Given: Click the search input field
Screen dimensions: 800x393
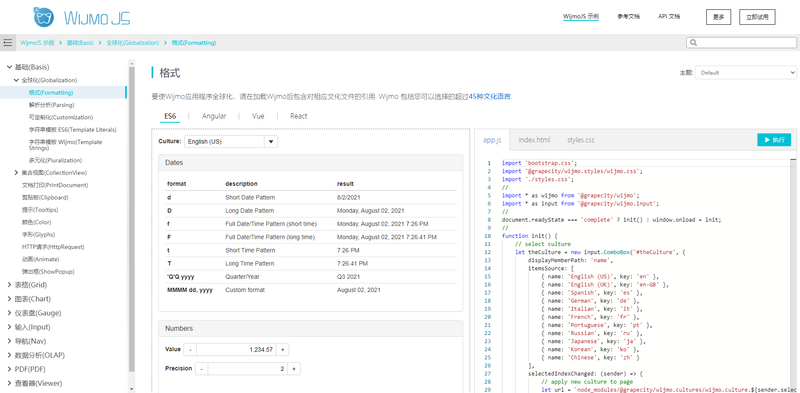Looking at the screenshot, I should (740, 43).
